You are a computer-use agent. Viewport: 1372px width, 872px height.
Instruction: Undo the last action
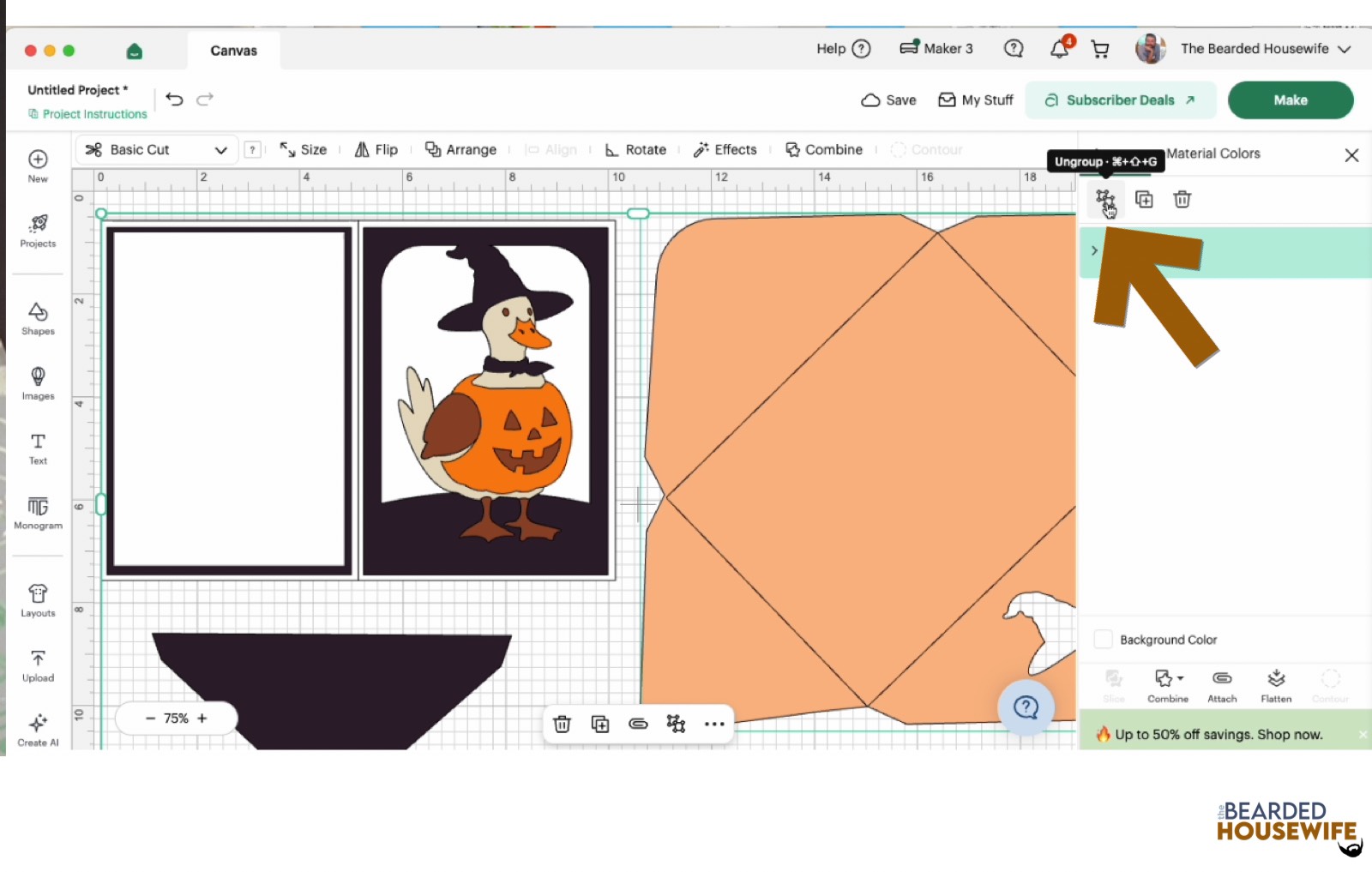click(x=174, y=99)
